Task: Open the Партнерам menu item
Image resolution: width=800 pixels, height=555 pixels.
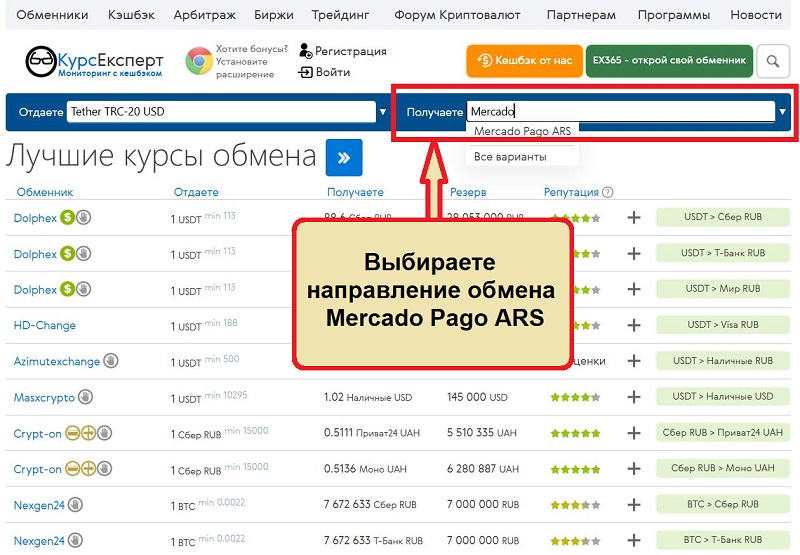Action: [x=581, y=15]
